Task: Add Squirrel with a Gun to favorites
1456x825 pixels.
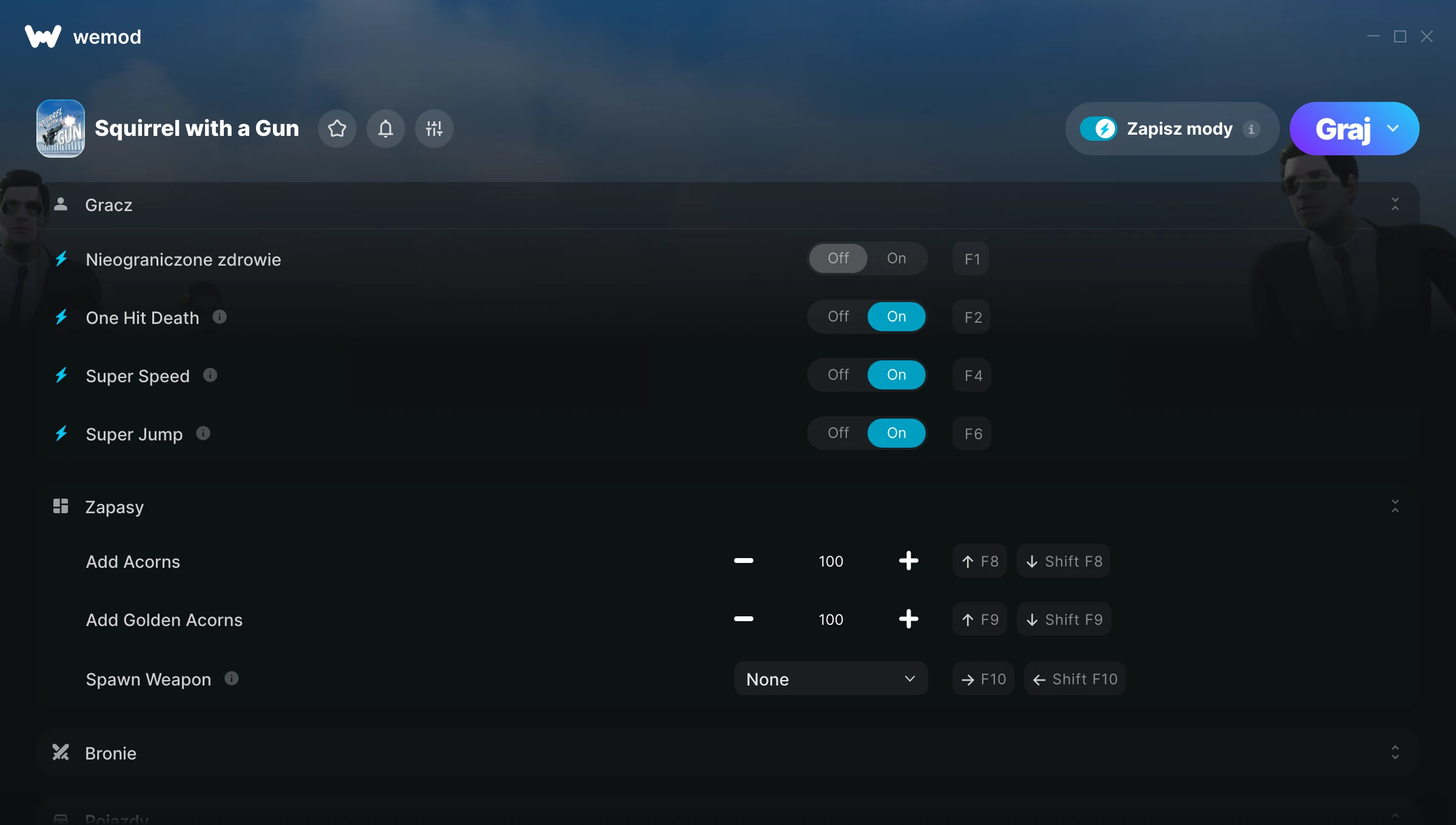Action: [x=337, y=129]
